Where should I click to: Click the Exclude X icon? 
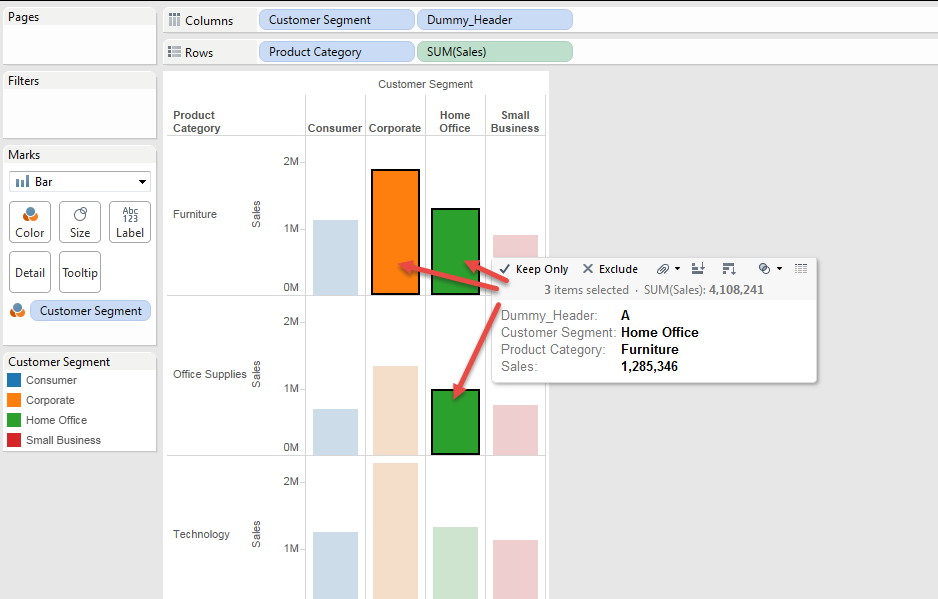click(588, 269)
